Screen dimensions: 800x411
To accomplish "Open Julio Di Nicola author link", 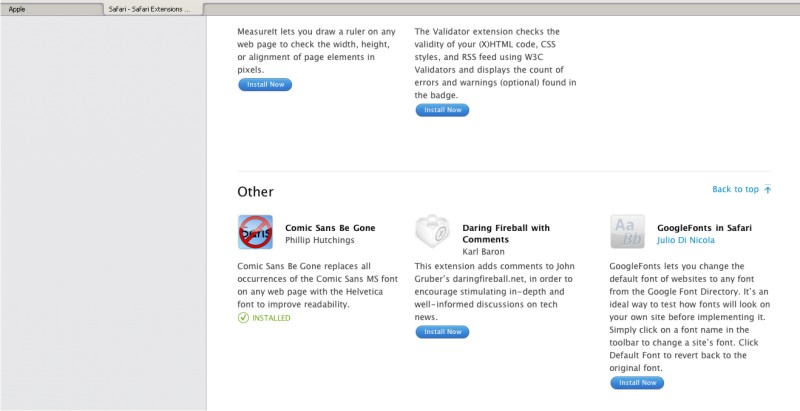I will (x=686, y=240).
